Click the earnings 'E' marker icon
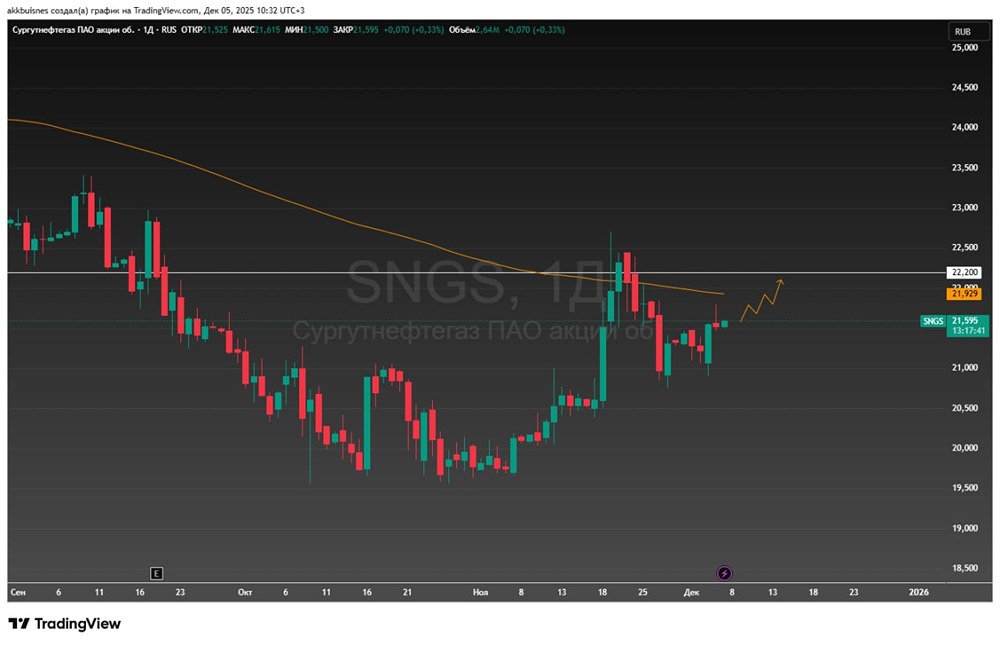This screenshot has height=645, width=1000. 156,574
